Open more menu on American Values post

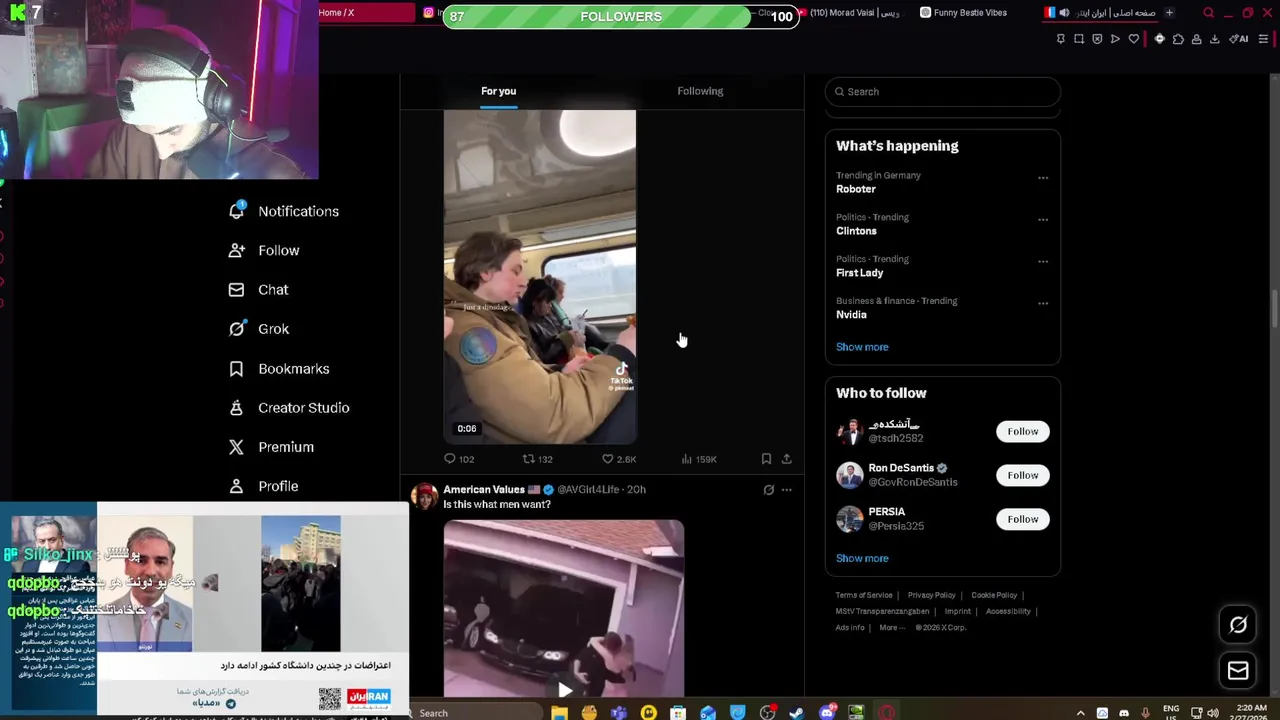(x=786, y=490)
